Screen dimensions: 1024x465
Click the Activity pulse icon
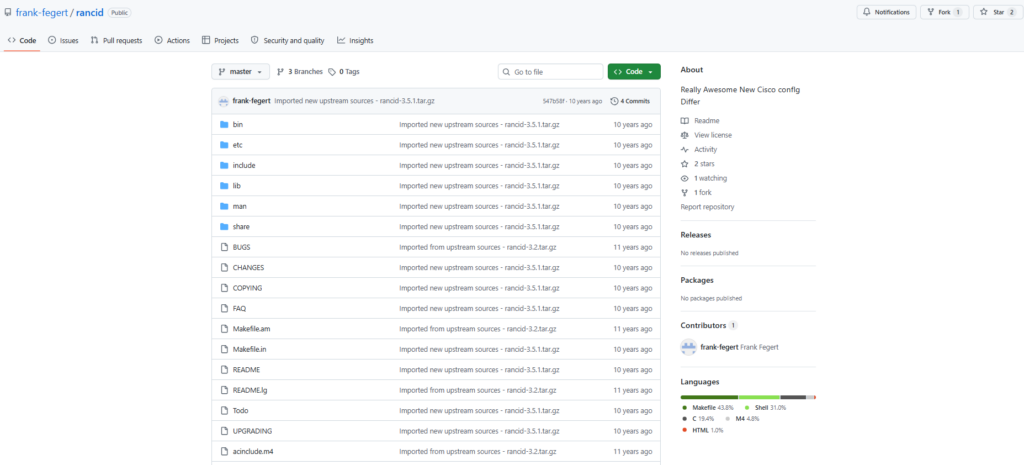[684, 150]
